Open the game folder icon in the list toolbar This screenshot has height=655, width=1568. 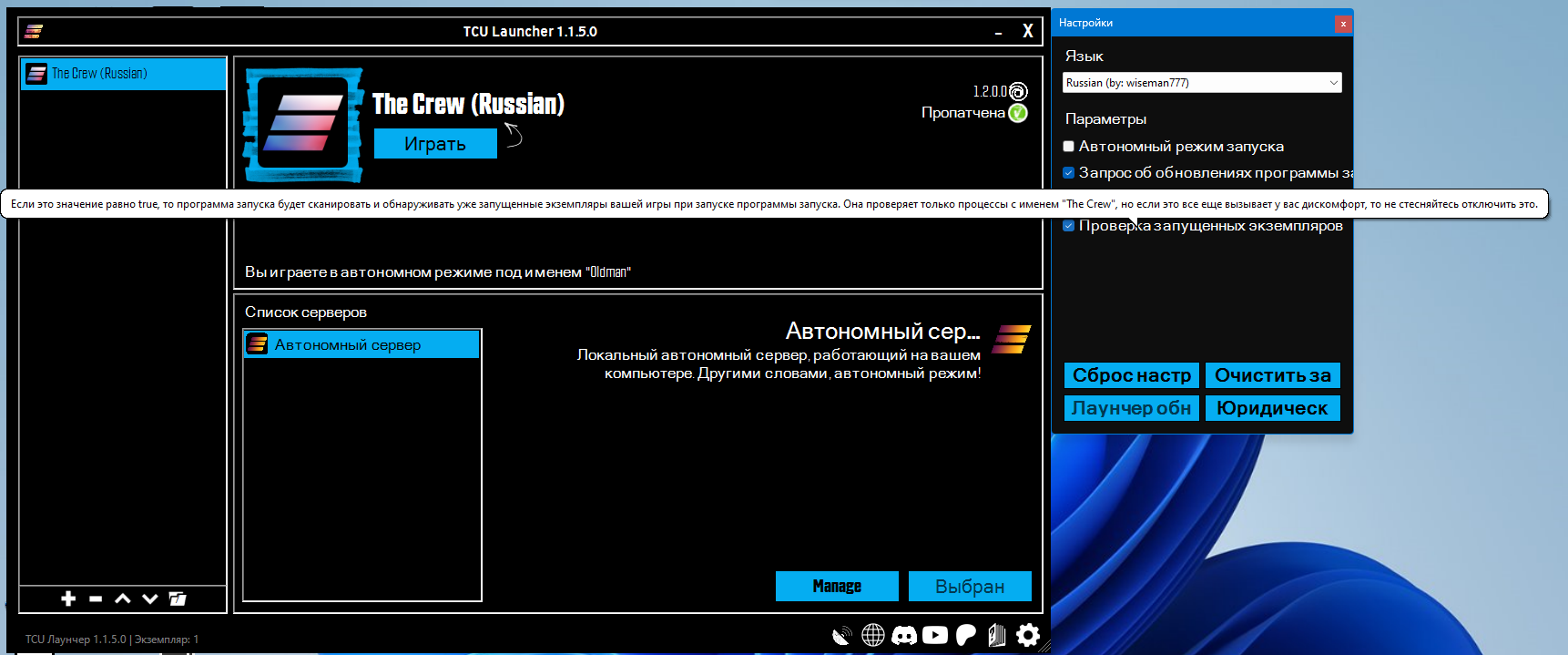pos(178,599)
